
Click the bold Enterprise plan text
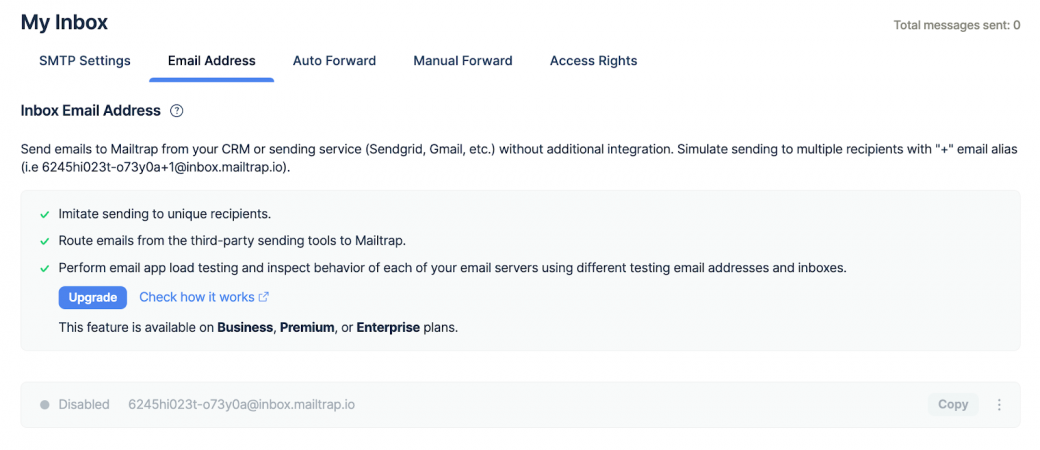(388, 327)
